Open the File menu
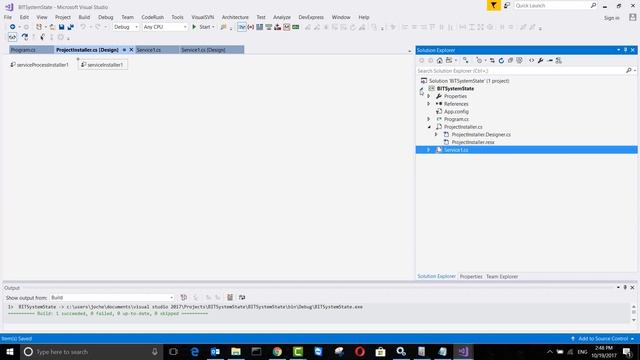 [x=8, y=17]
